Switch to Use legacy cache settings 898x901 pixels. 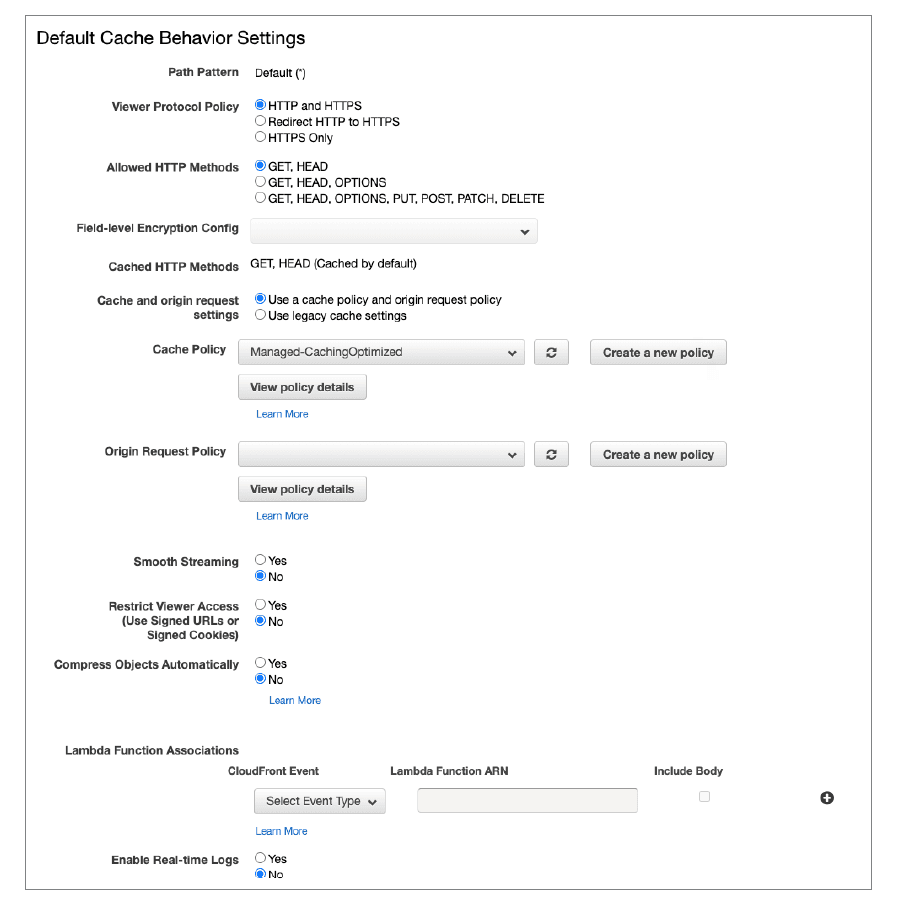click(x=261, y=316)
